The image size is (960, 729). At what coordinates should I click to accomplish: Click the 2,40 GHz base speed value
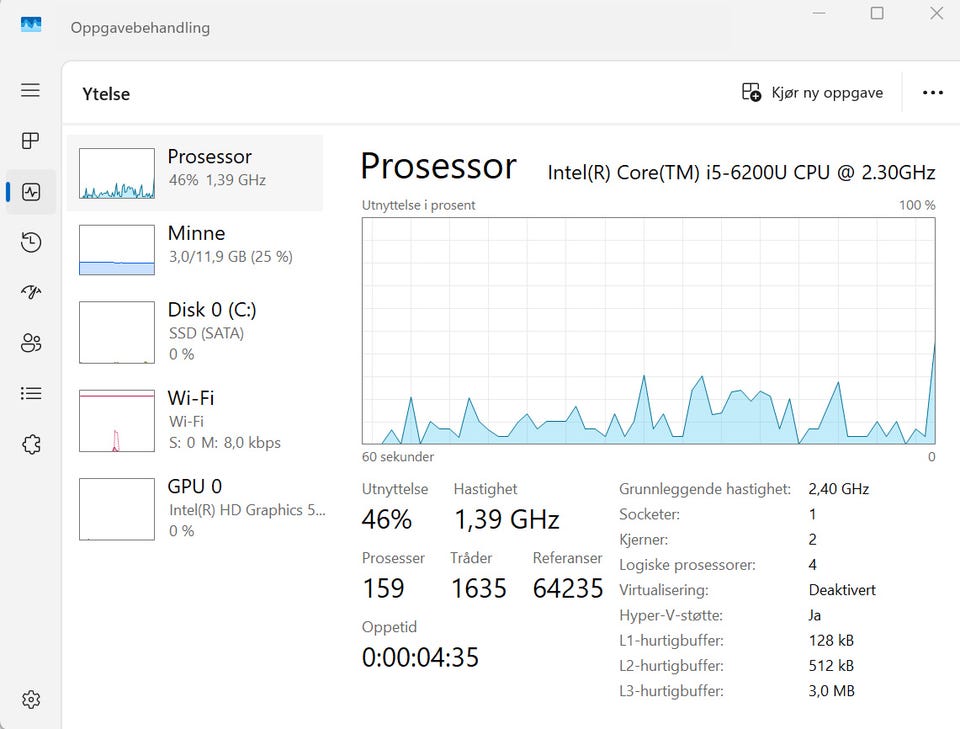[839, 489]
